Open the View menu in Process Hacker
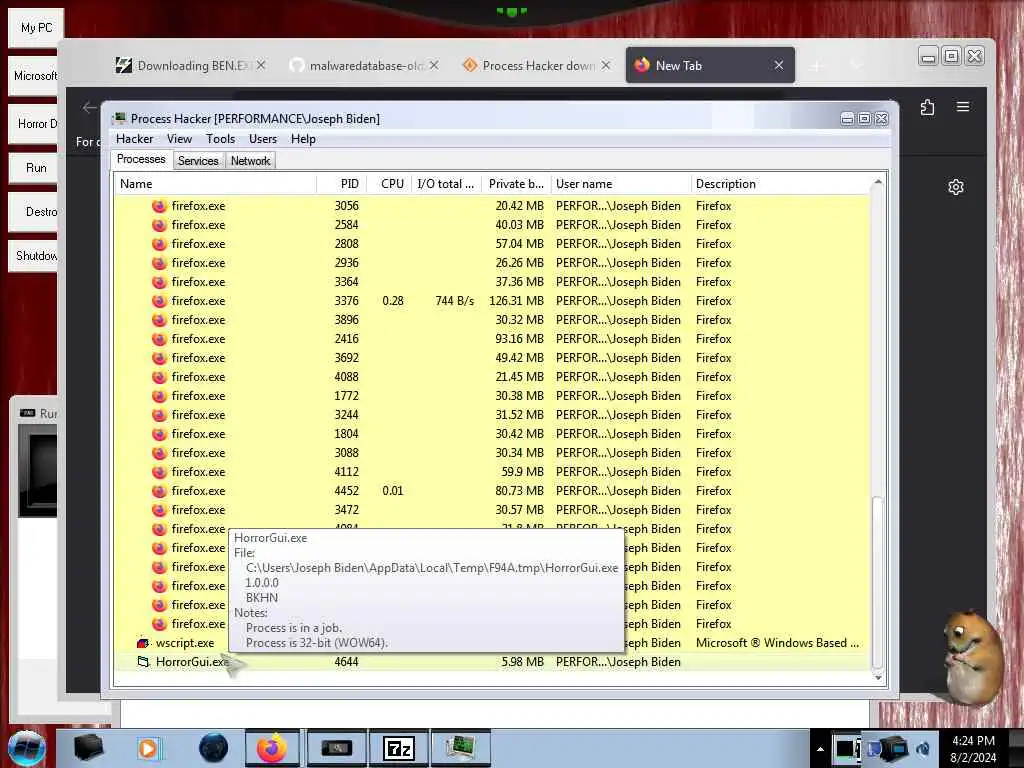This screenshot has width=1024, height=768. tap(179, 138)
